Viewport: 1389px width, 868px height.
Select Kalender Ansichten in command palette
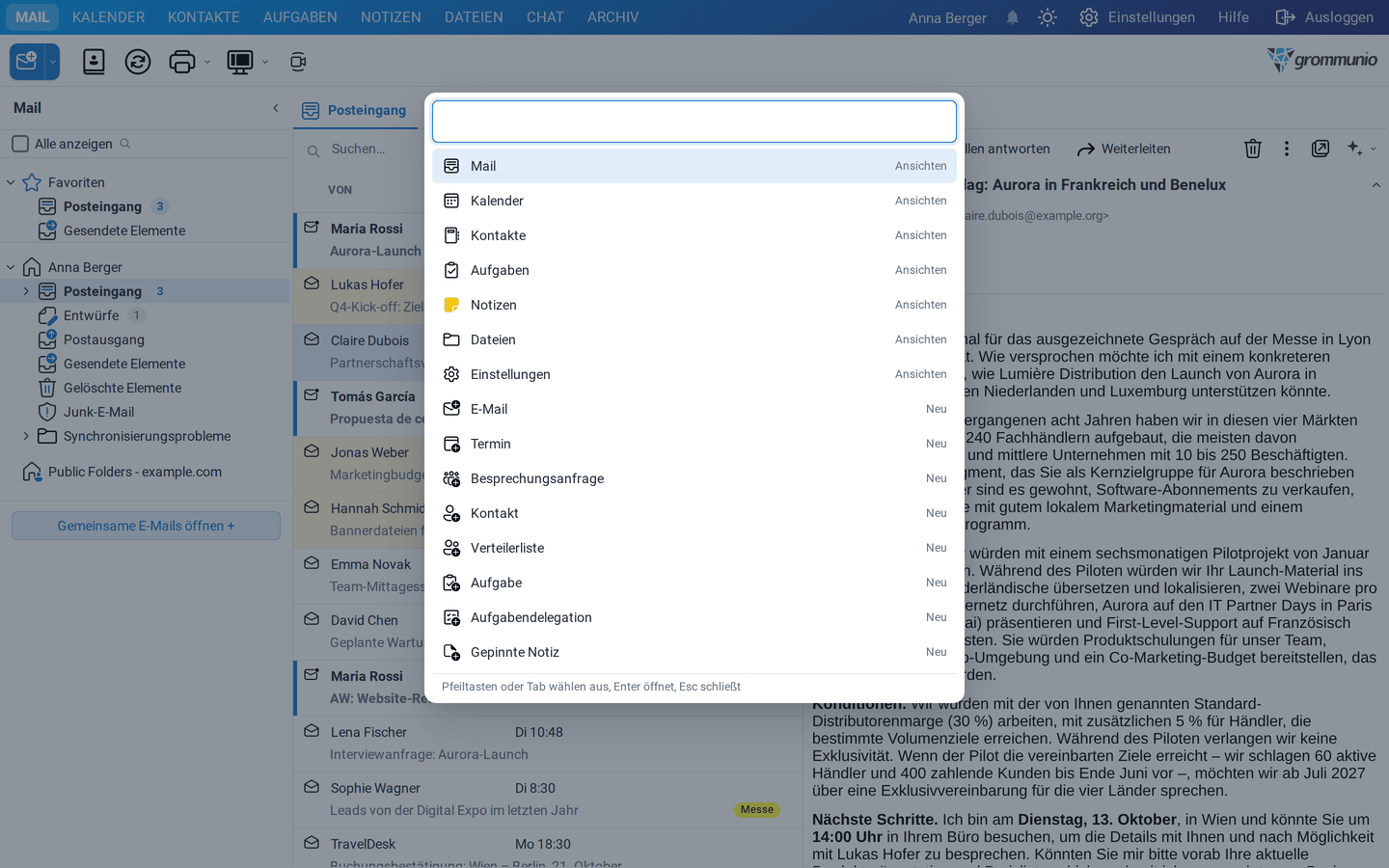point(694,201)
